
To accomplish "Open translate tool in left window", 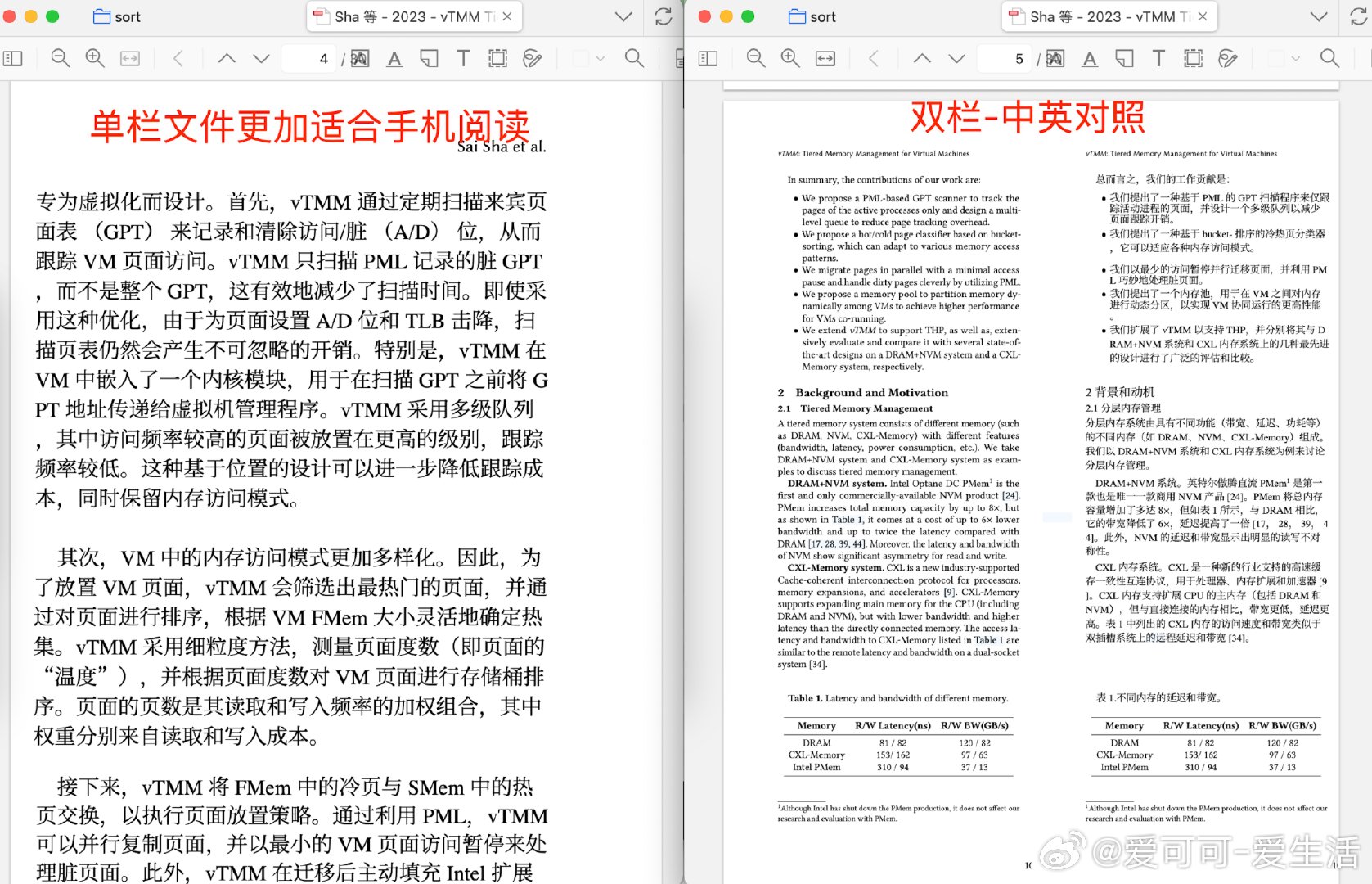I will [360, 58].
